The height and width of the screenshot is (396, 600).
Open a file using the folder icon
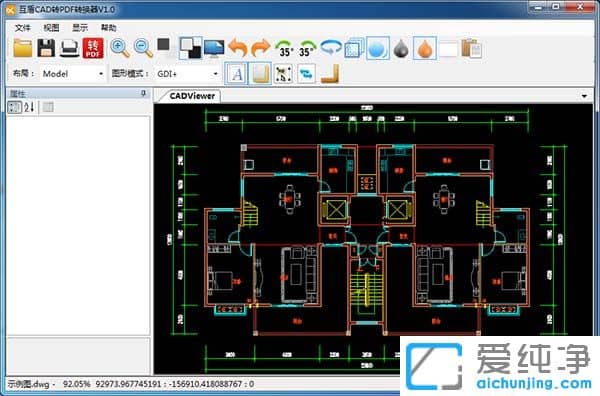(23, 48)
